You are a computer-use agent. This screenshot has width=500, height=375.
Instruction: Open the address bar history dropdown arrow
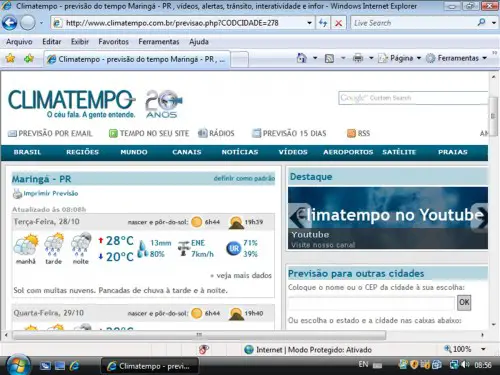click(x=309, y=23)
